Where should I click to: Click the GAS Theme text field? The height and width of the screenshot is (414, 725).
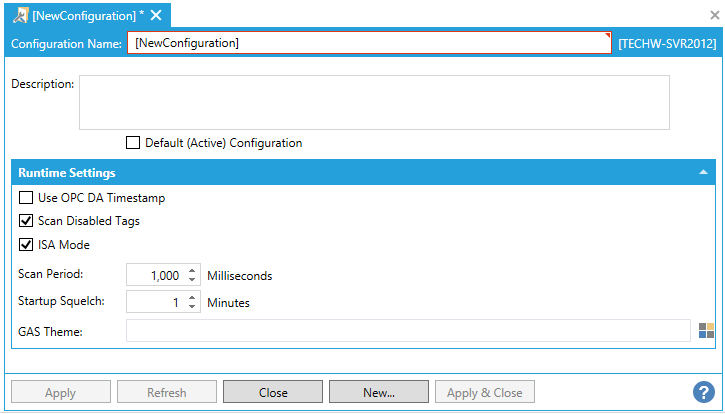coord(407,331)
